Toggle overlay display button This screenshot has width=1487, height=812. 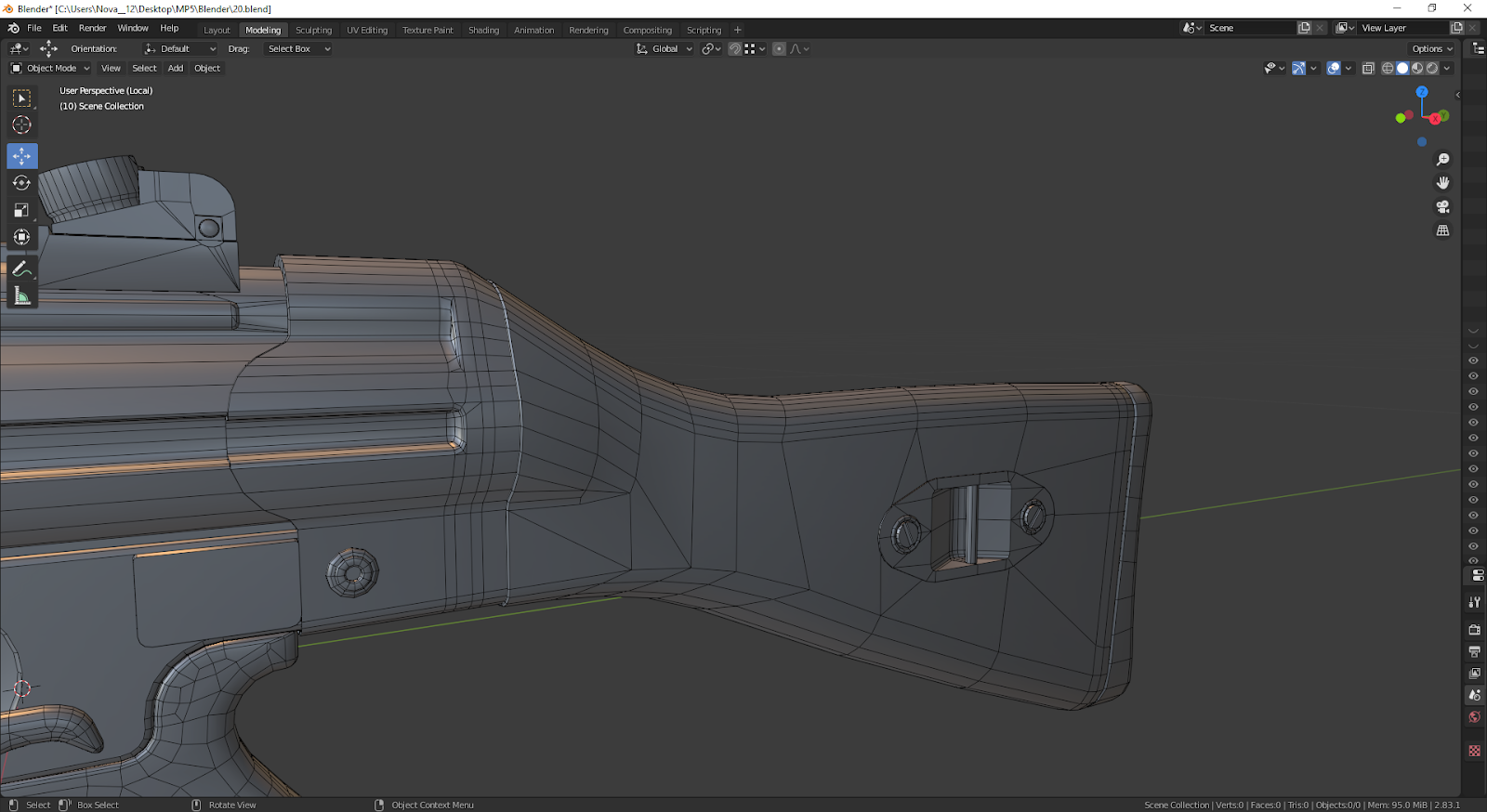tap(1334, 68)
